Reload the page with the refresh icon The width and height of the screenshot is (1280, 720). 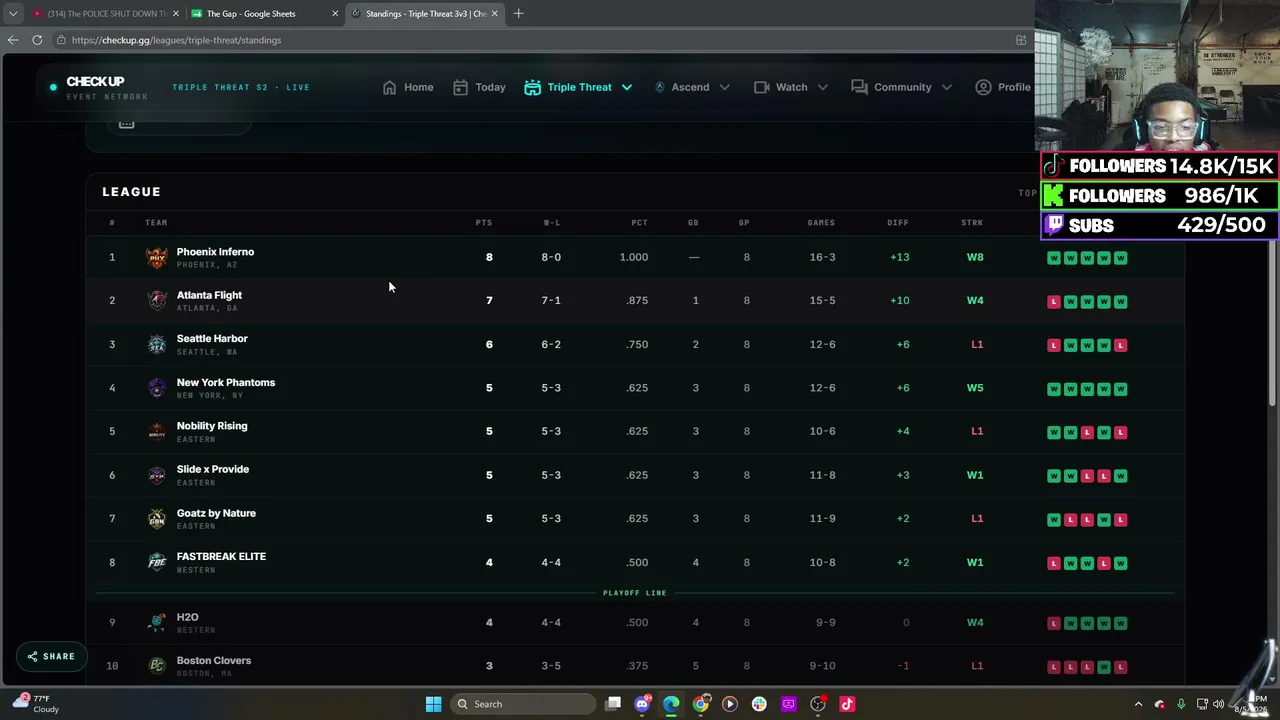coord(37,40)
